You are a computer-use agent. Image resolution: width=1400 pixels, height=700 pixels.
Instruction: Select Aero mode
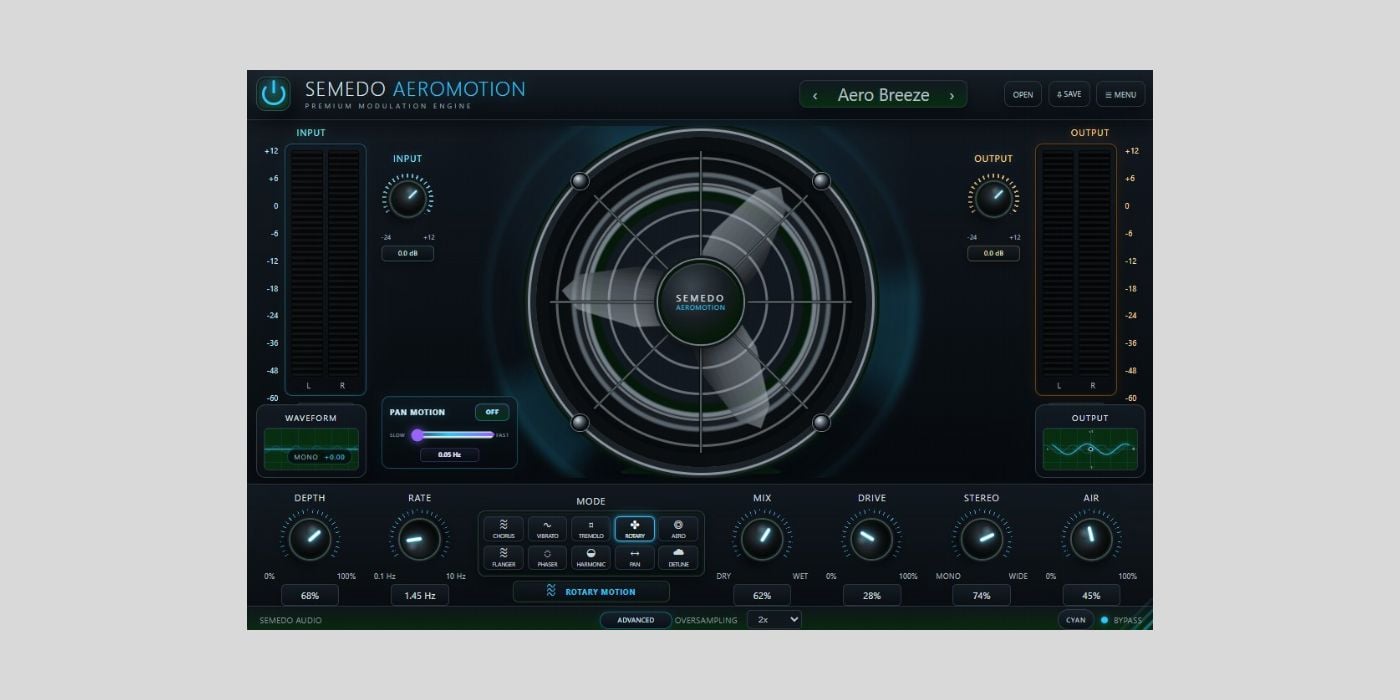(679, 529)
